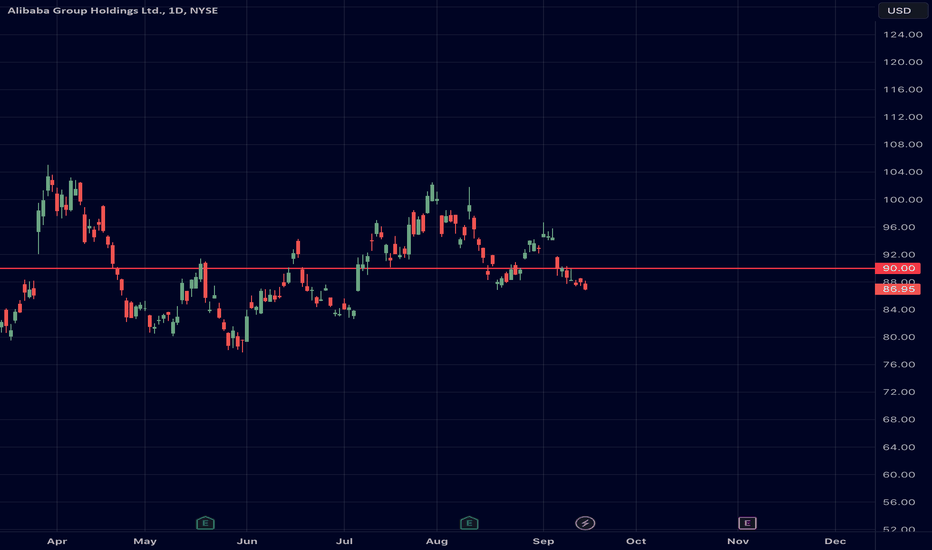
Task: Click the pink upcoming earnings E marker in November
Action: click(747, 523)
